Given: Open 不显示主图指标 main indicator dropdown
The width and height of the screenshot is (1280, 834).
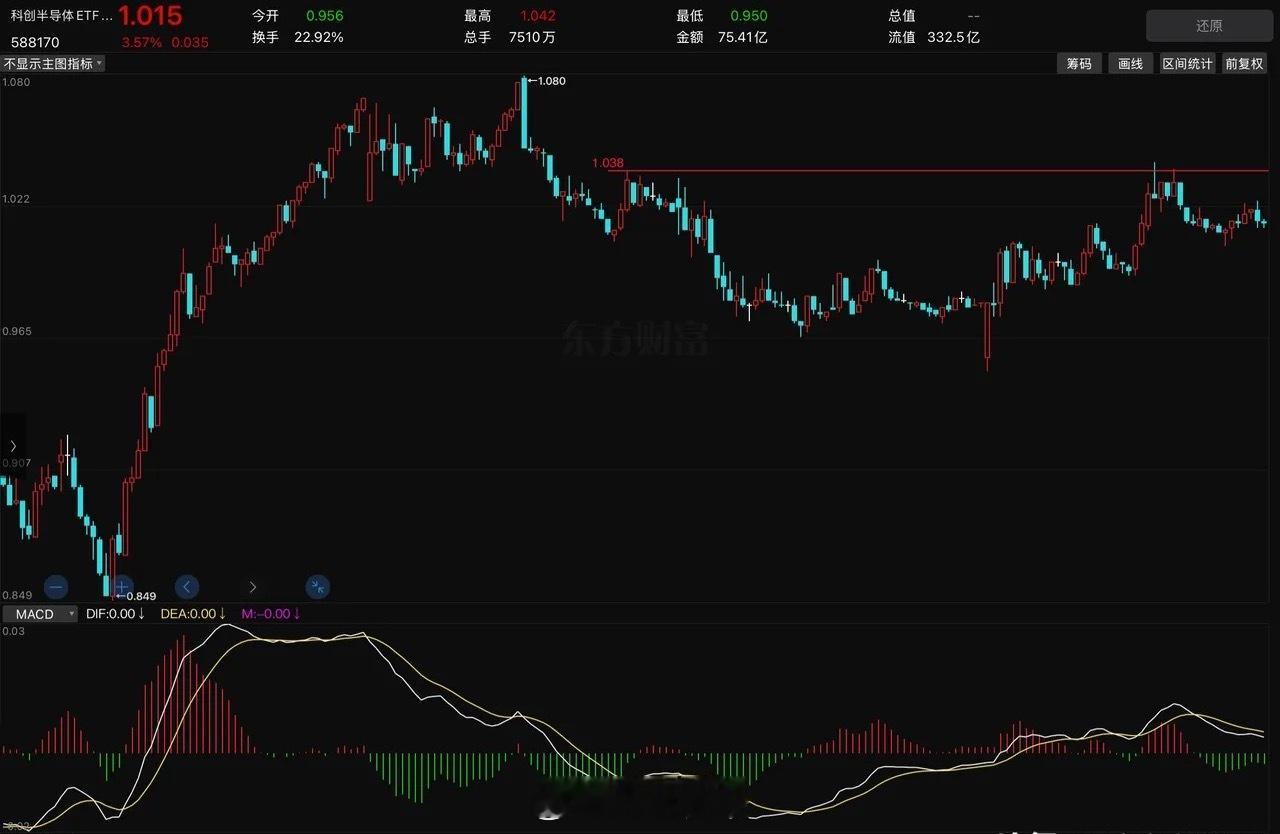Looking at the screenshot, I should 53,63.
